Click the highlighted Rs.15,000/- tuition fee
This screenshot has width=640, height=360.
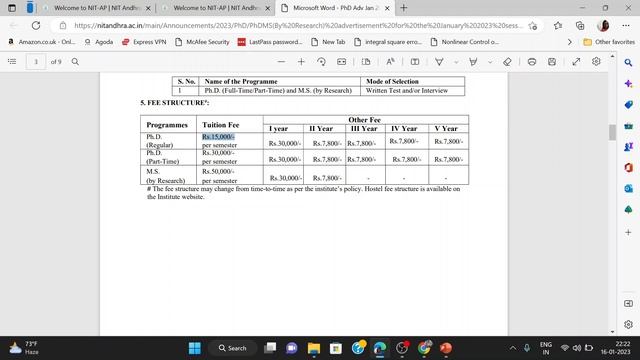click(218, 137)
